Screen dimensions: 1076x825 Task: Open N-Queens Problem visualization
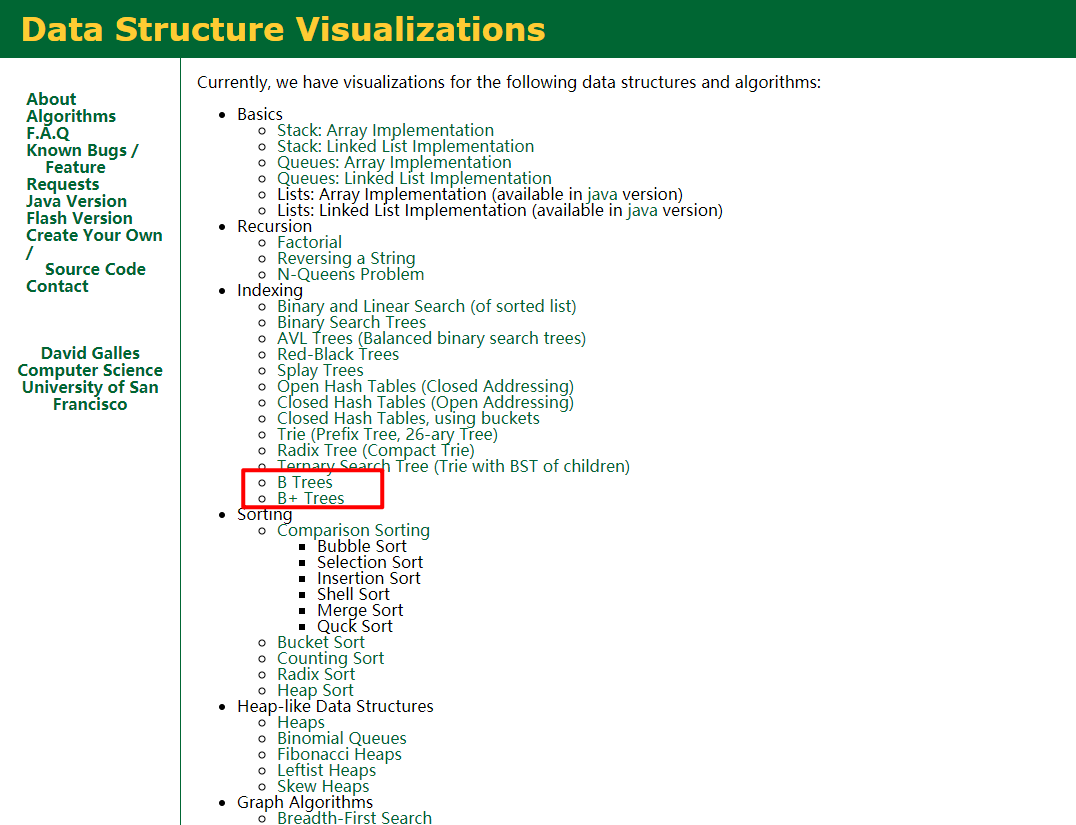(x=350, y=275)
